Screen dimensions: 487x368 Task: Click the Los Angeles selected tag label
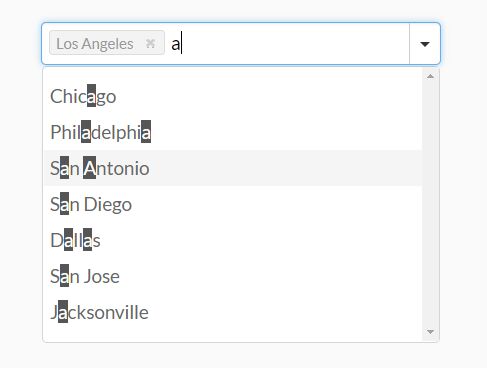point(95,44)
